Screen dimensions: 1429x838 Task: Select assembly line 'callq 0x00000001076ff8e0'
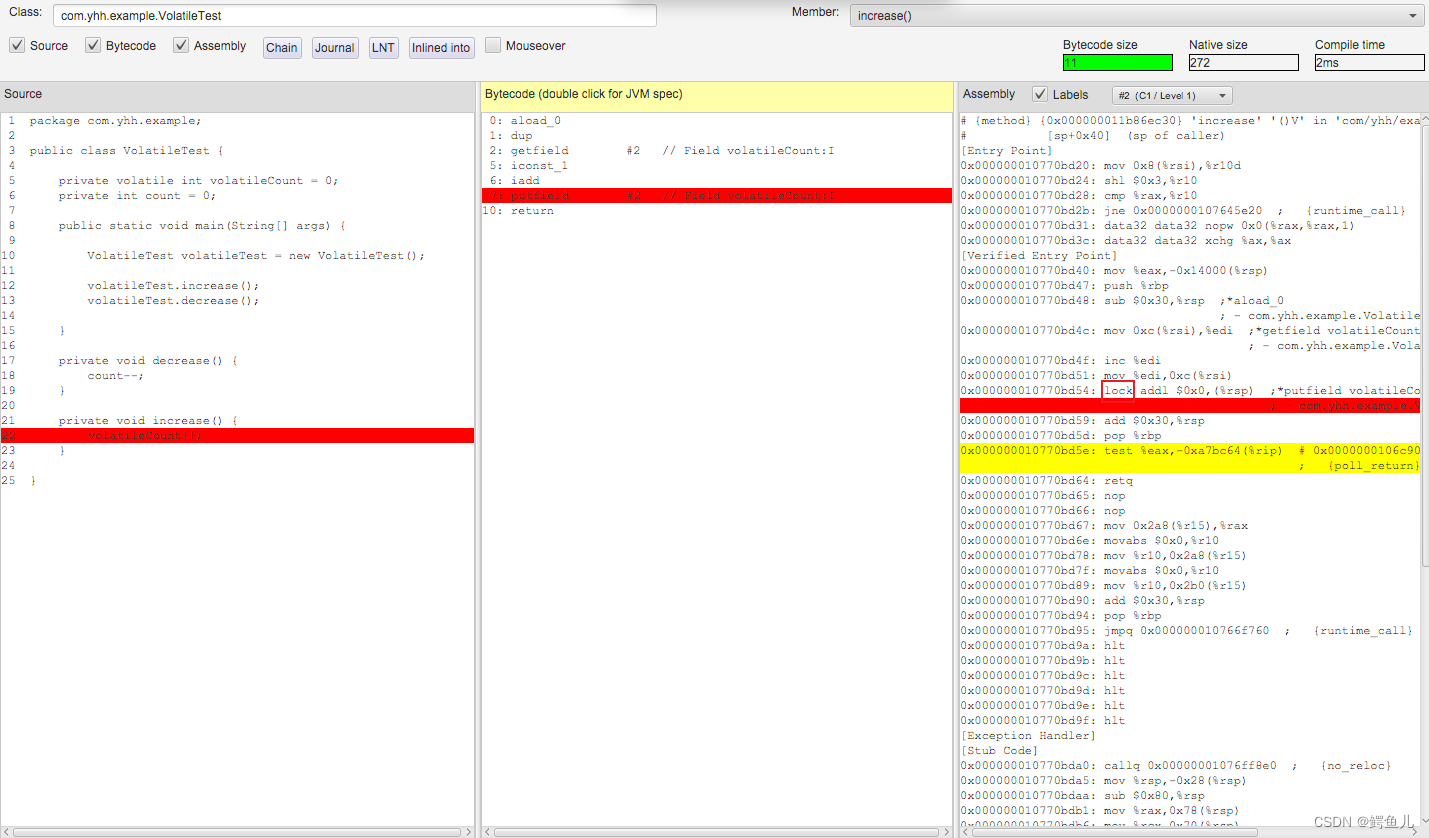(x=1175, y=765)
